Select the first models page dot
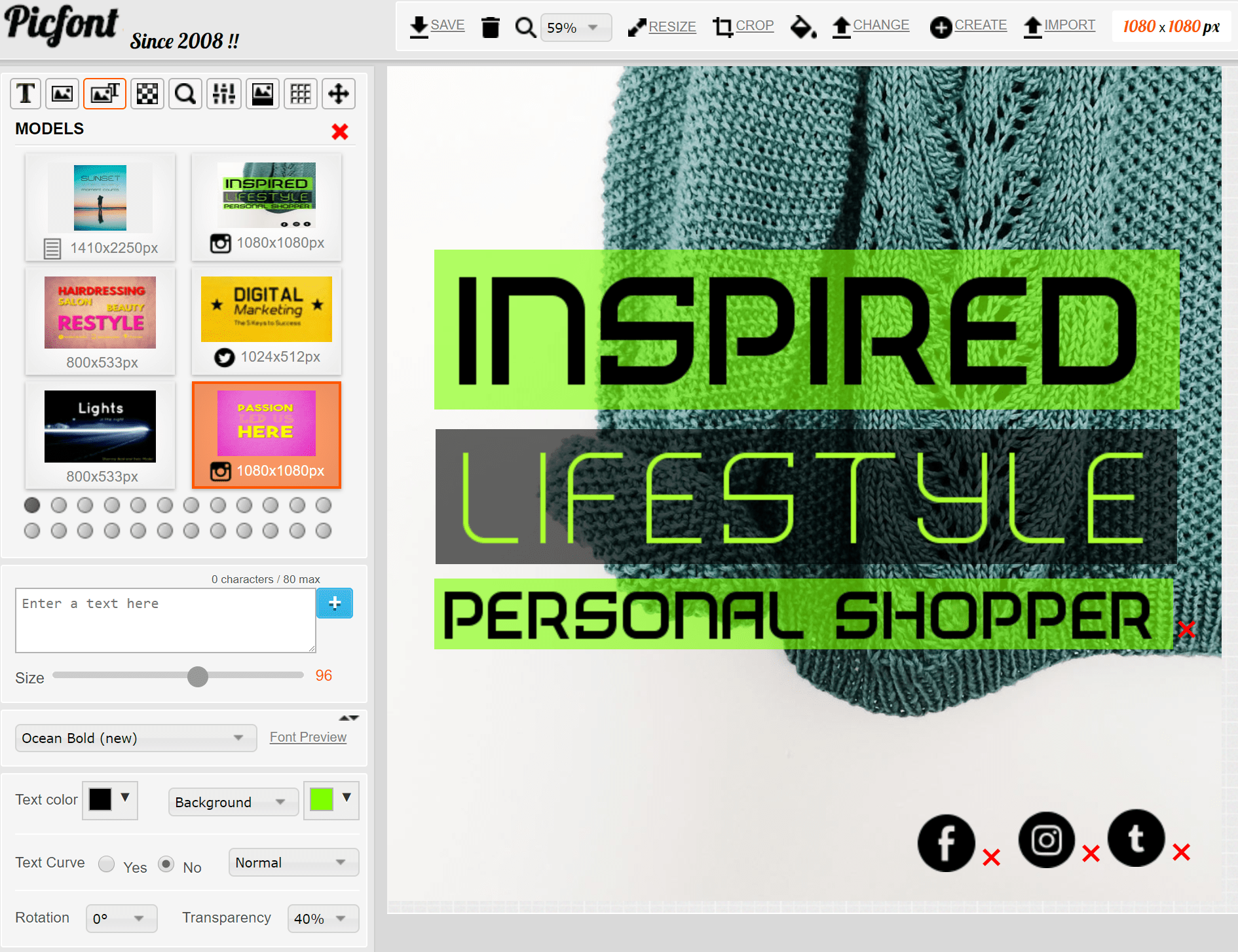 (x=32, y=505)
